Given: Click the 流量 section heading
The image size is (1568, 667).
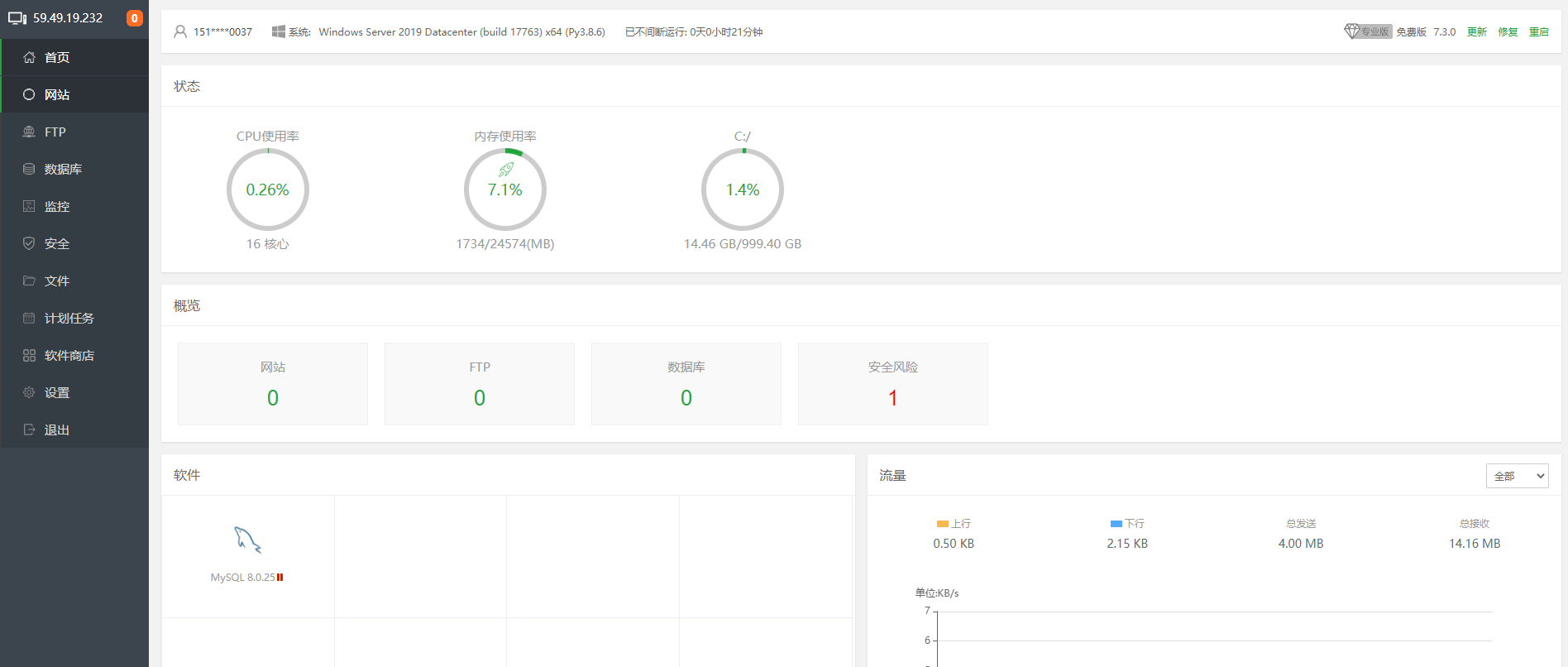Looking at the screenshot, I should click(893, 476).
